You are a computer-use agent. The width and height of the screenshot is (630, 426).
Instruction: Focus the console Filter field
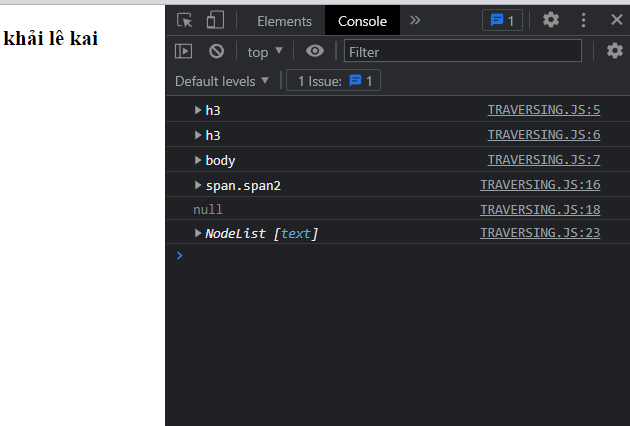coord(462,51)
